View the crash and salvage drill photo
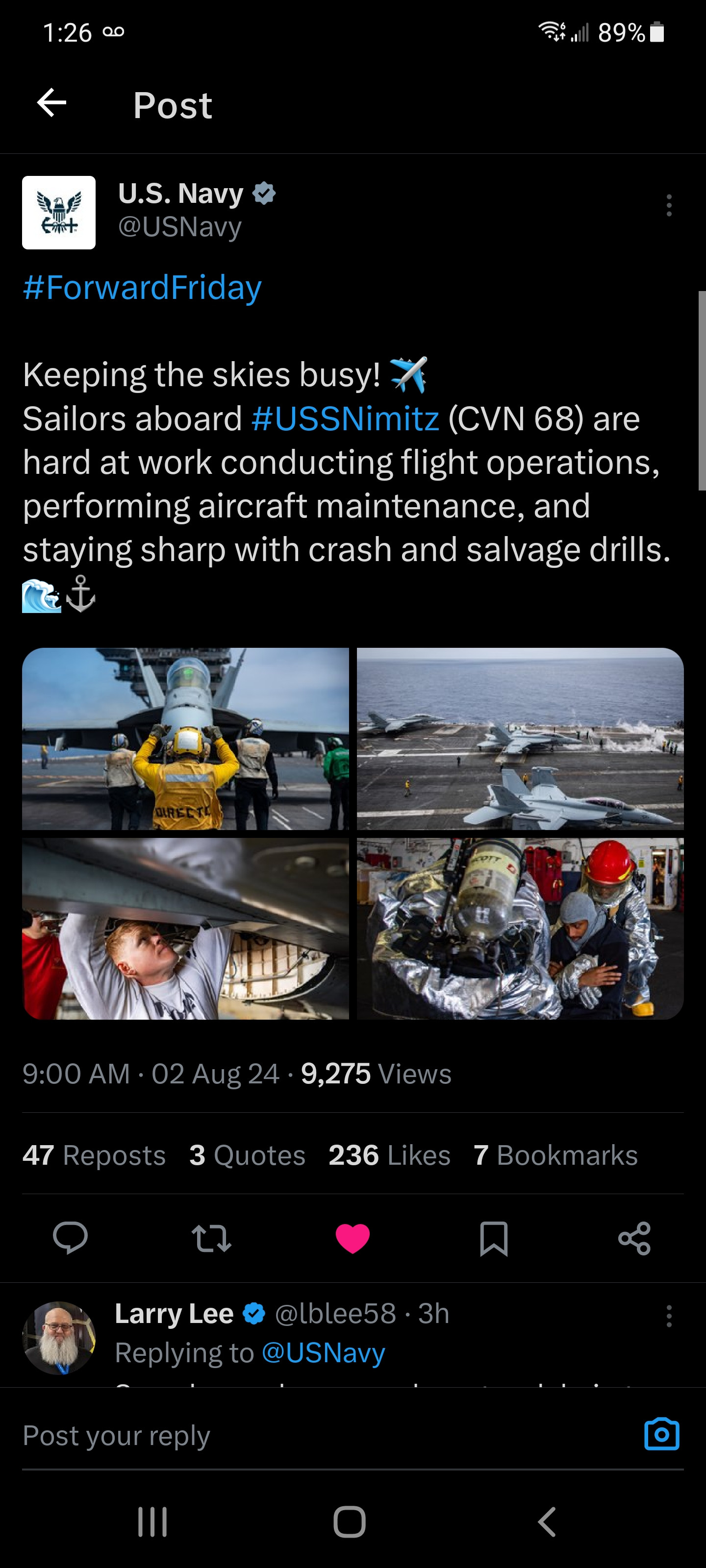This screenshot has width=706, height=1568. pyautogui.click(x=520, y=928)
